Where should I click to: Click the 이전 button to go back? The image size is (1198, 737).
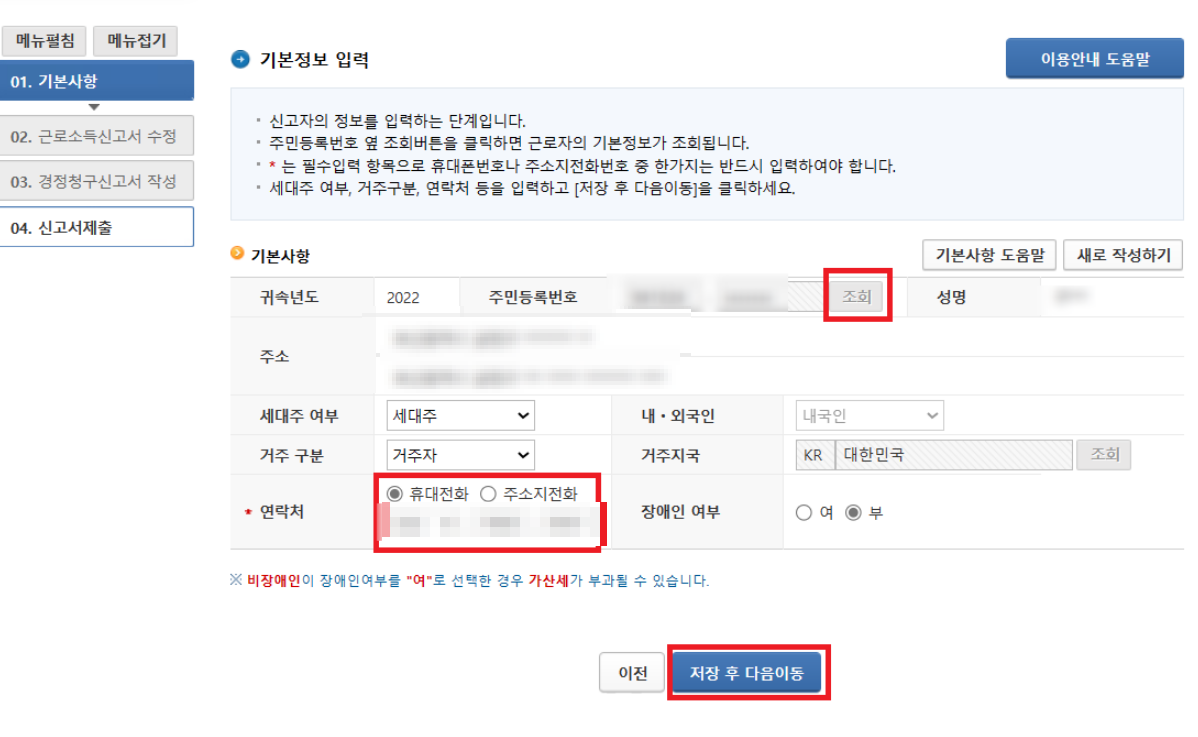[x=631, y=672]
